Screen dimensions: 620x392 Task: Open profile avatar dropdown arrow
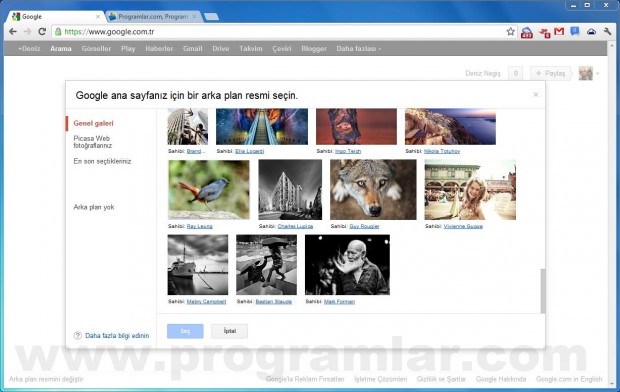tap(597, 74)
